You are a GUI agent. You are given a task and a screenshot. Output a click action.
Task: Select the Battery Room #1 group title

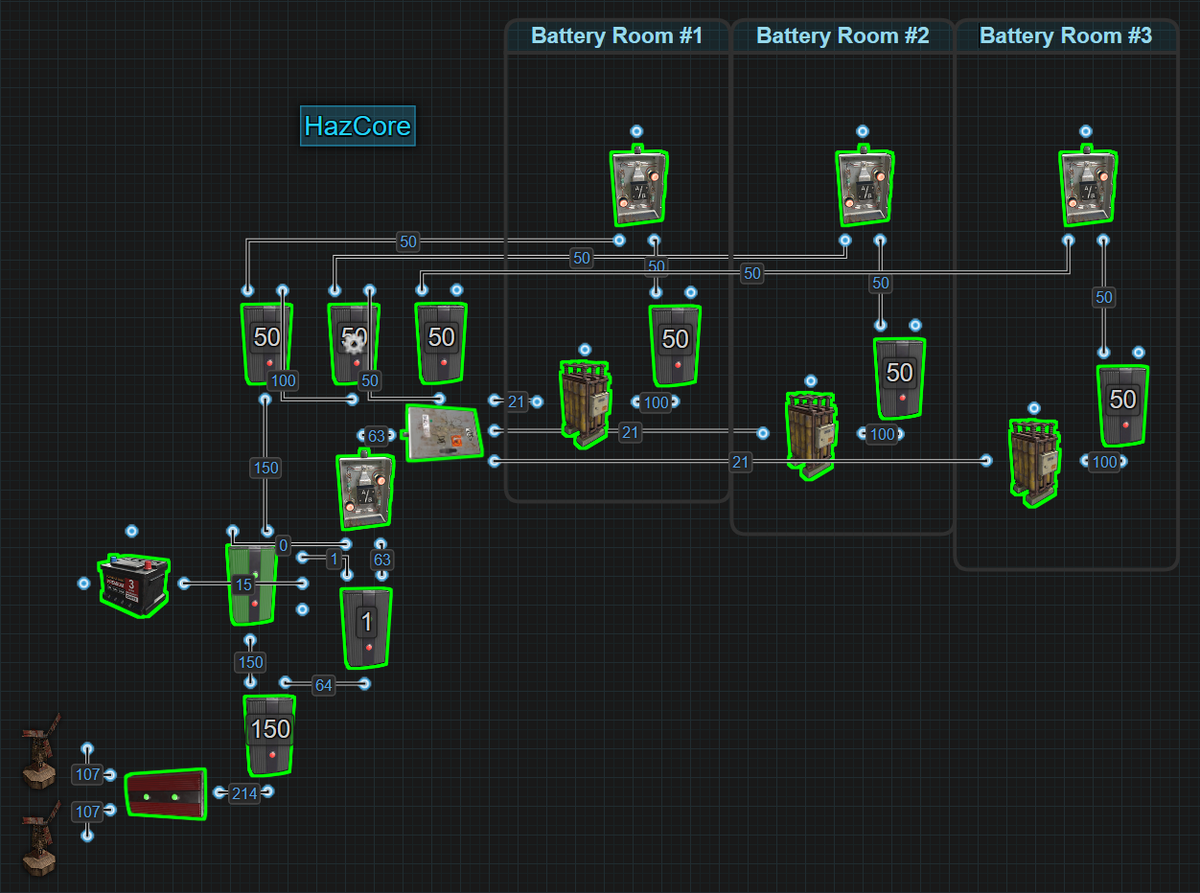[617, 36]
